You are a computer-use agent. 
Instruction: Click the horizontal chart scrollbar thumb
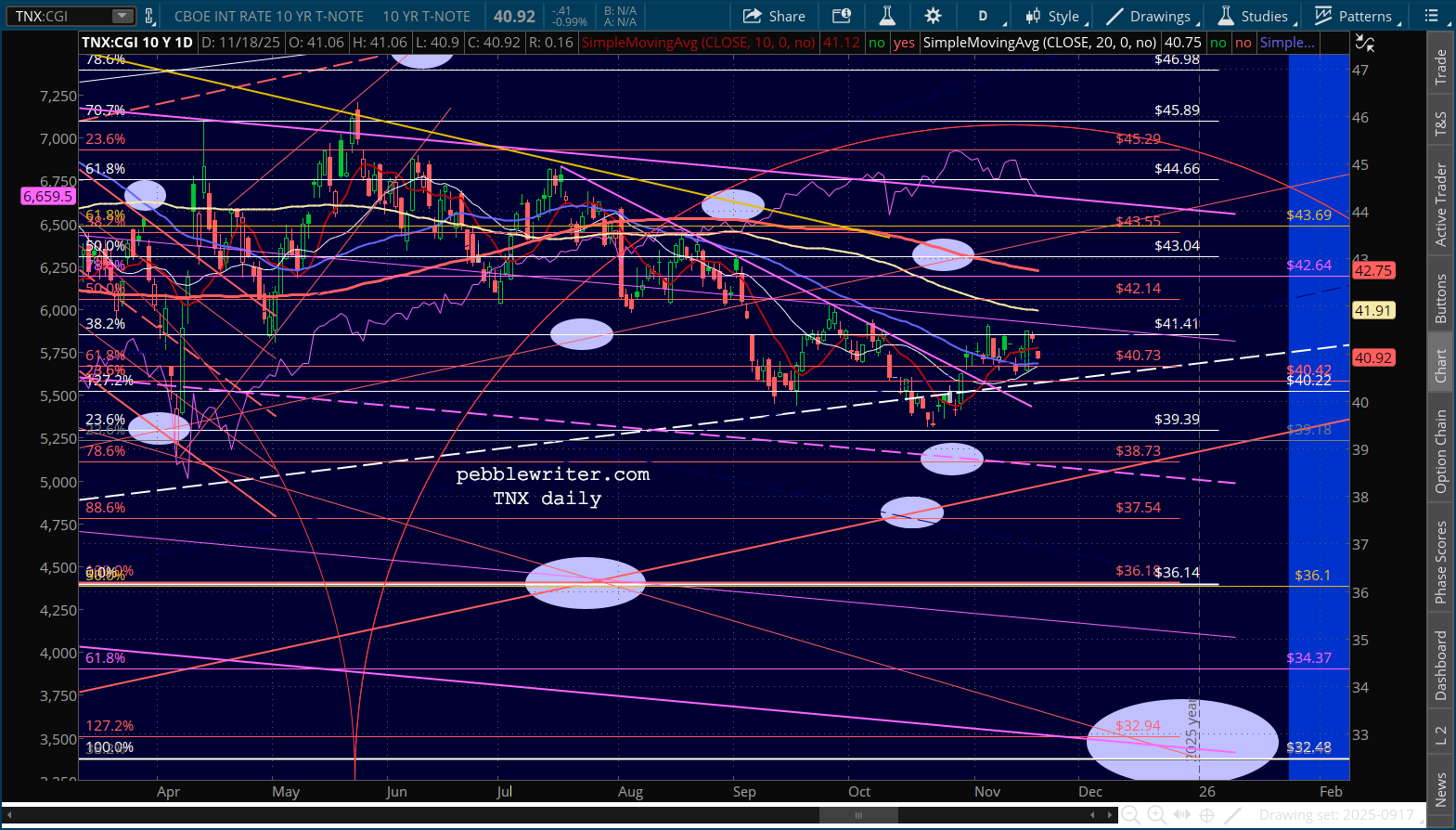[x=858, y=815]
